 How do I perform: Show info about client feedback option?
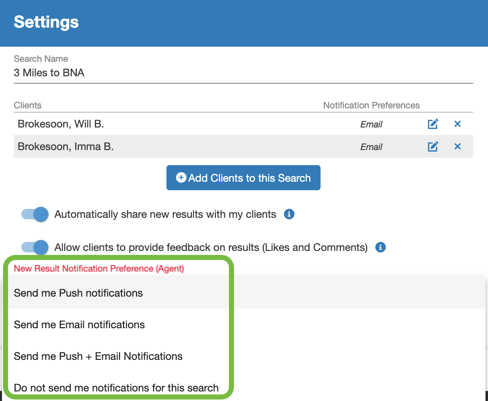click(x=380, y=247)
